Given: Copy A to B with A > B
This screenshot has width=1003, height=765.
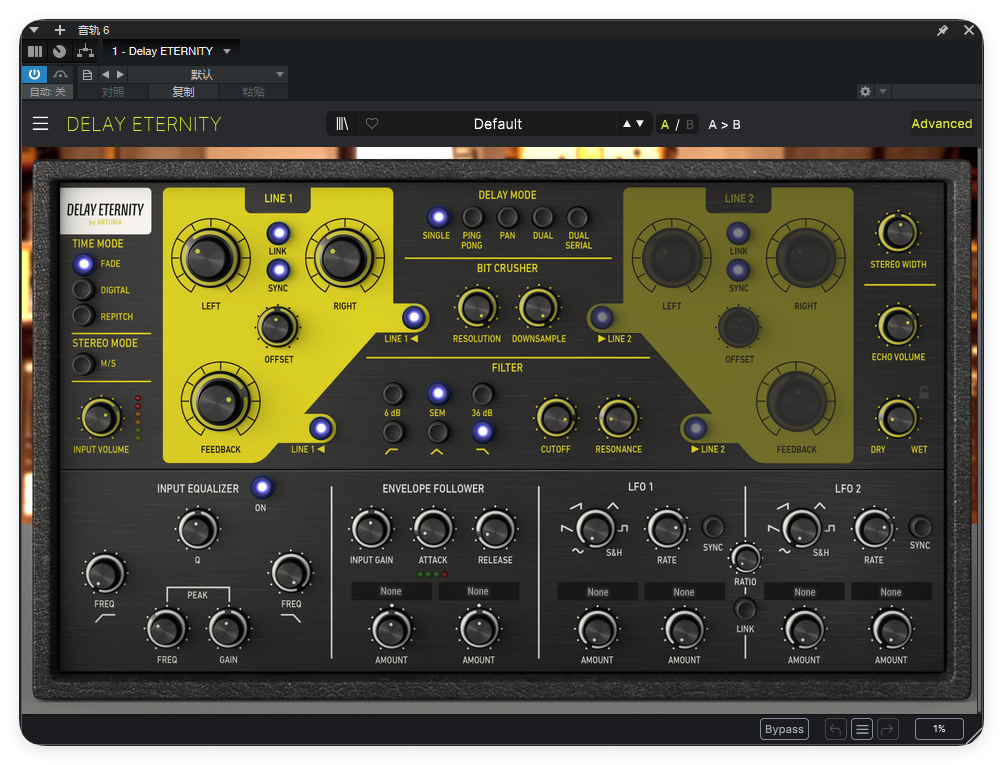Looking at the screenshot, I should click(724, 125).
